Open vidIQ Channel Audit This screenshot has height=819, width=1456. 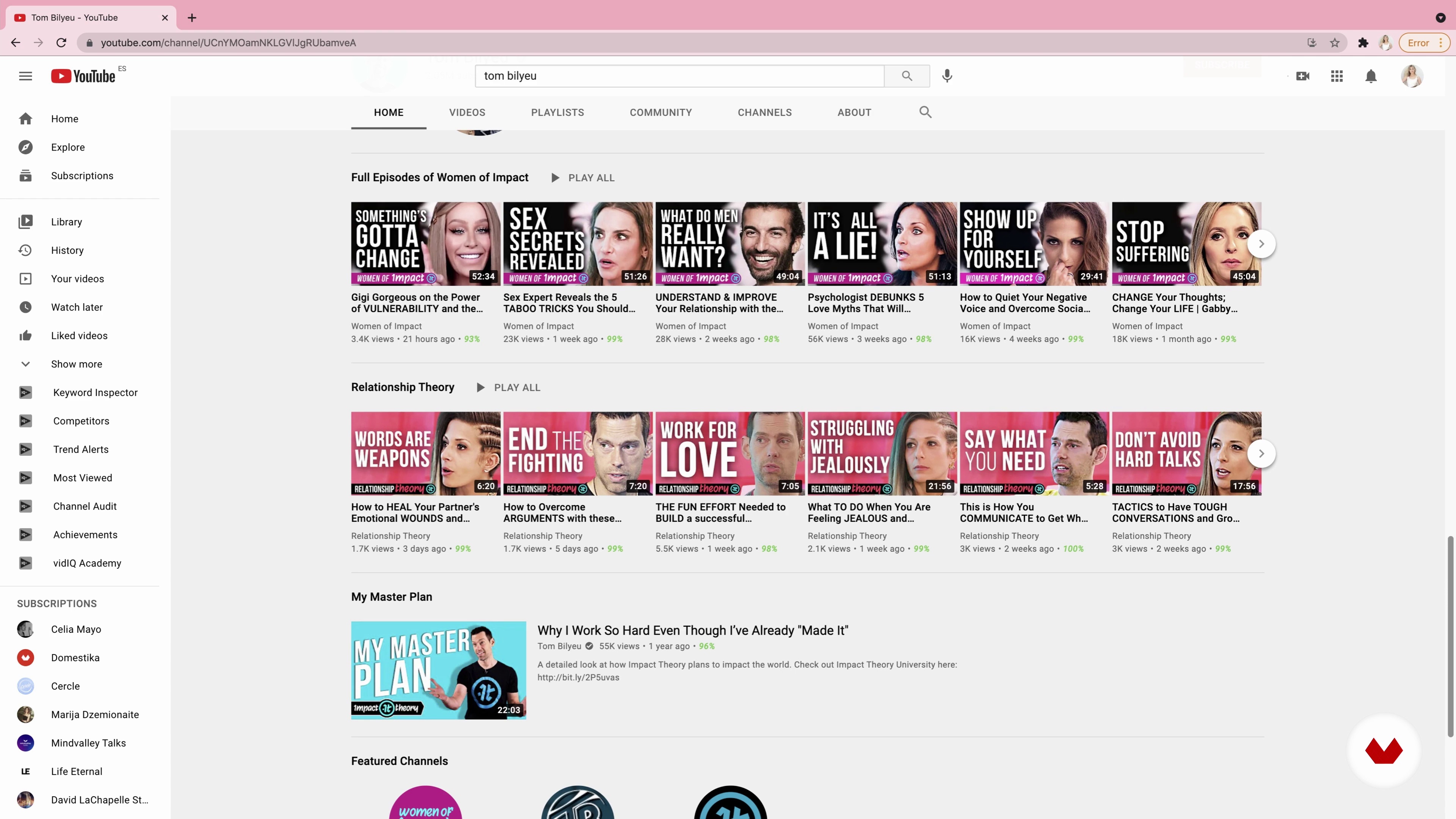point(80,507)
